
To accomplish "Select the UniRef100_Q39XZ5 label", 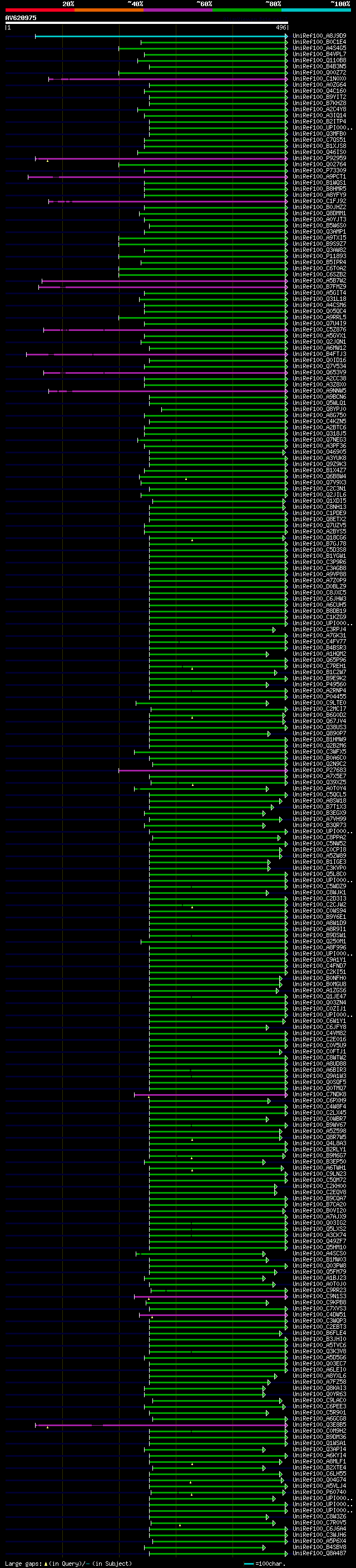I will click(x=319, y=783).
